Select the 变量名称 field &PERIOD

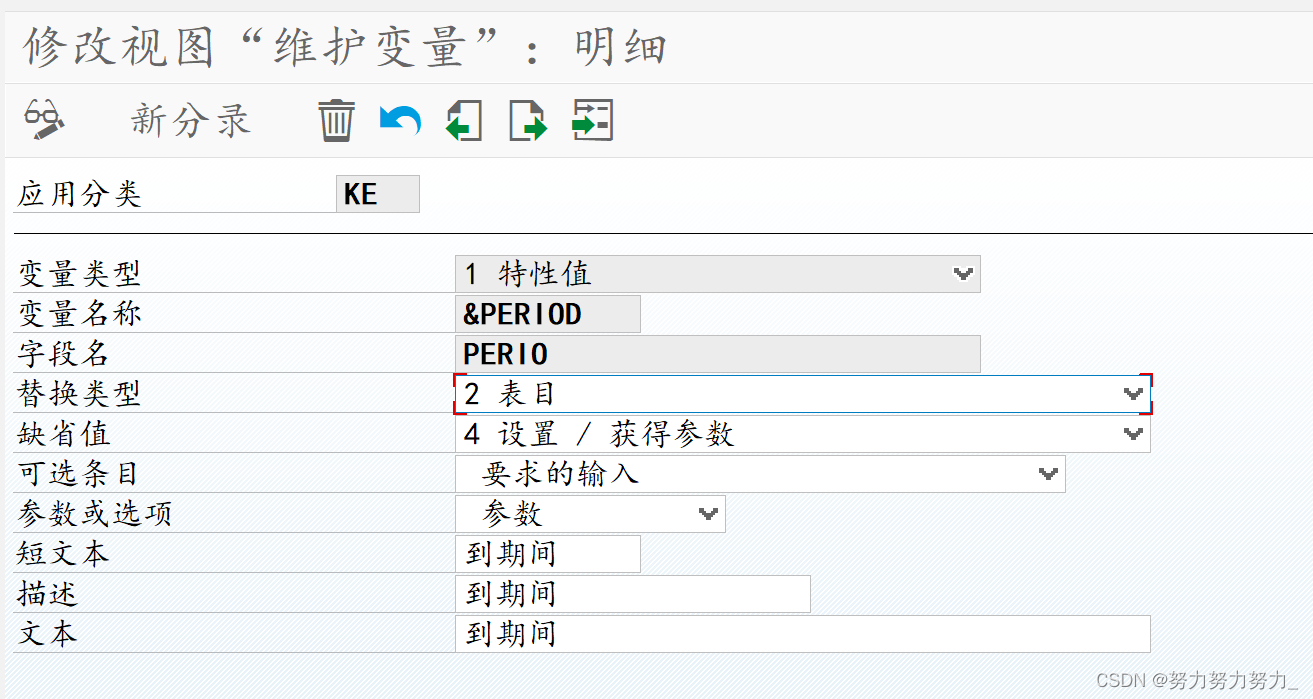[548, 313]
